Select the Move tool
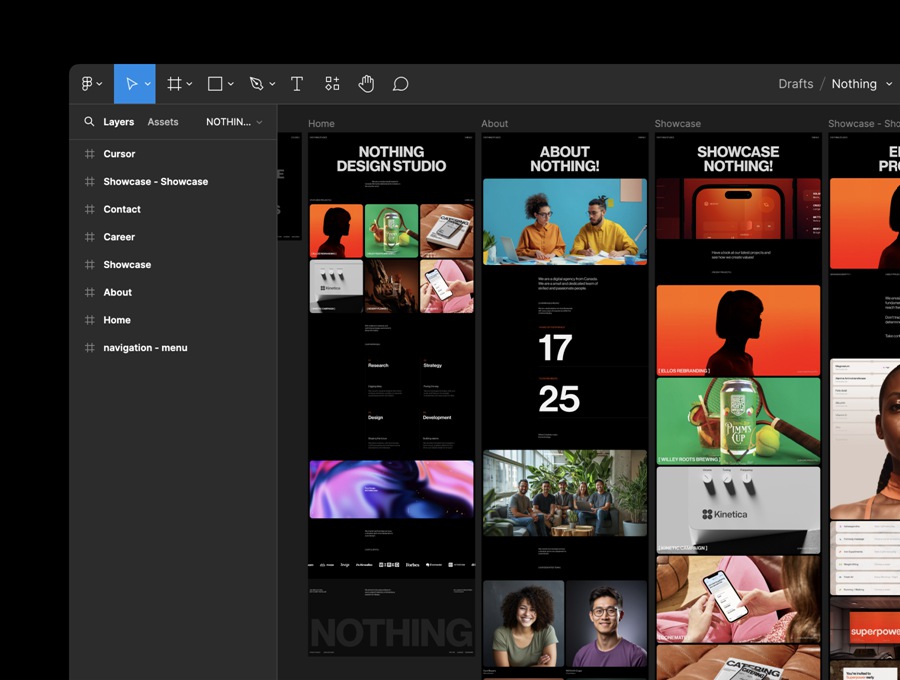 [x=129, y=84]
